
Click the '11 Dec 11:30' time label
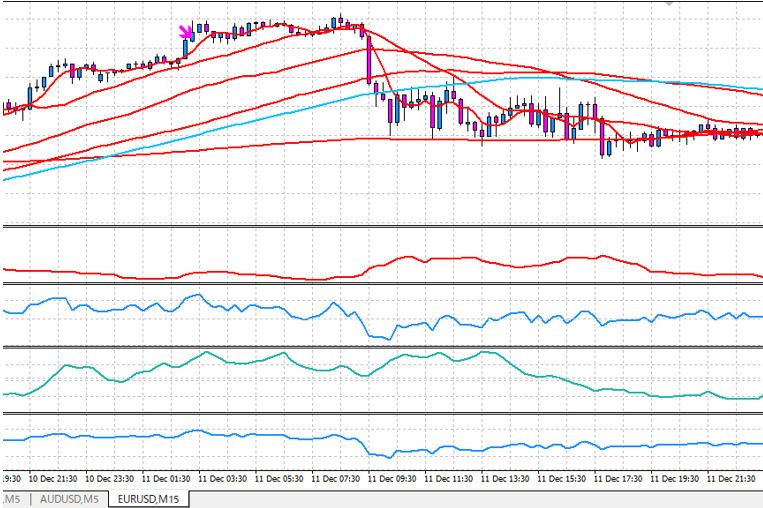click(448, 479)
